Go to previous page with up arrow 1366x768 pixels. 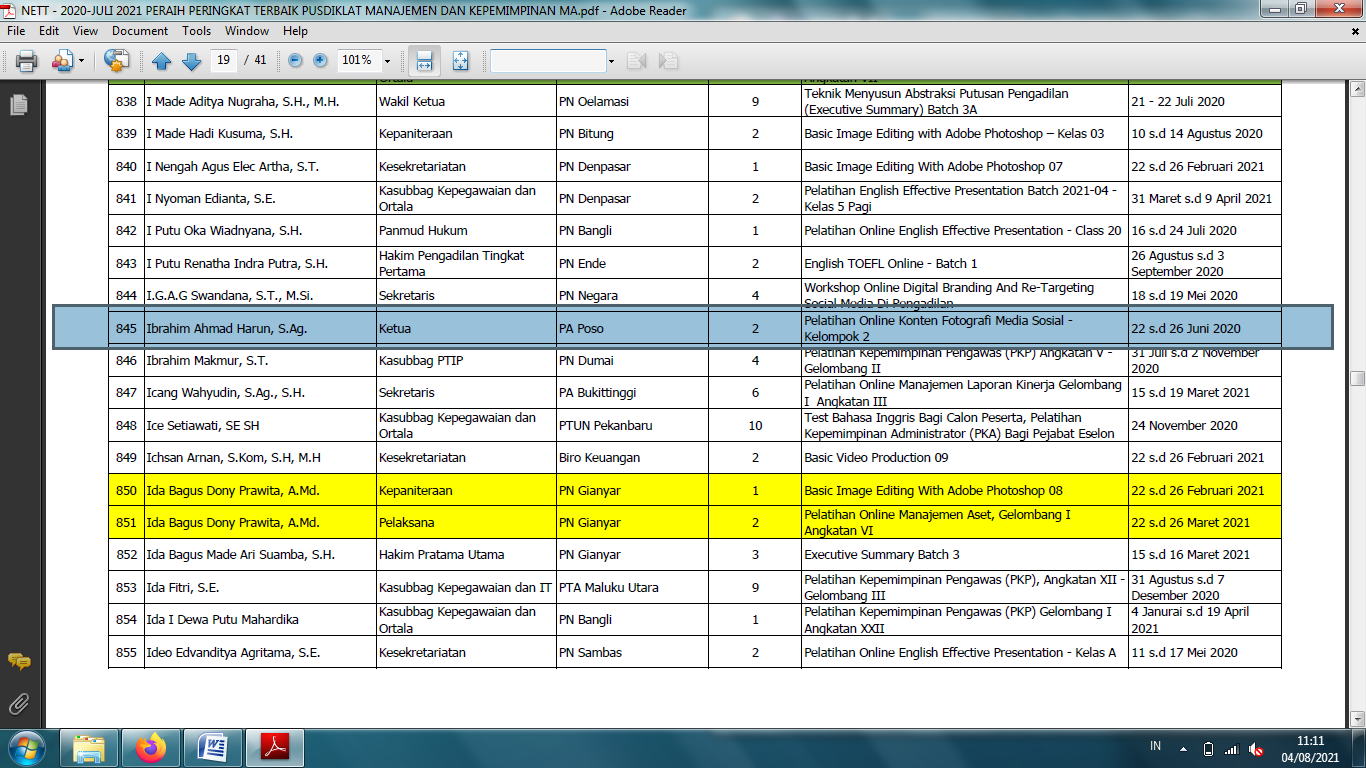coord(162,61)
